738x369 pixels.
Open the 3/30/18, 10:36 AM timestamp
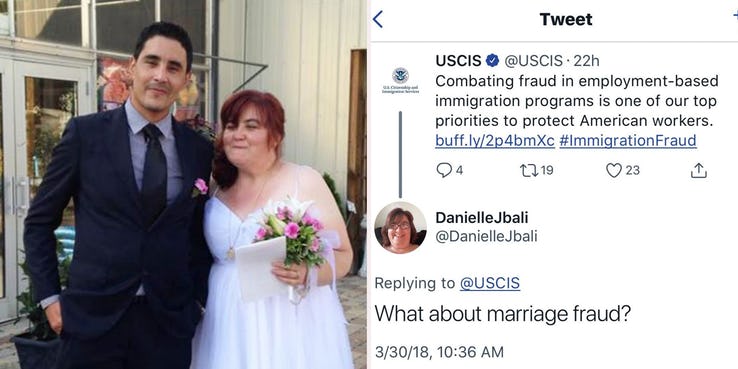(439, 352)
